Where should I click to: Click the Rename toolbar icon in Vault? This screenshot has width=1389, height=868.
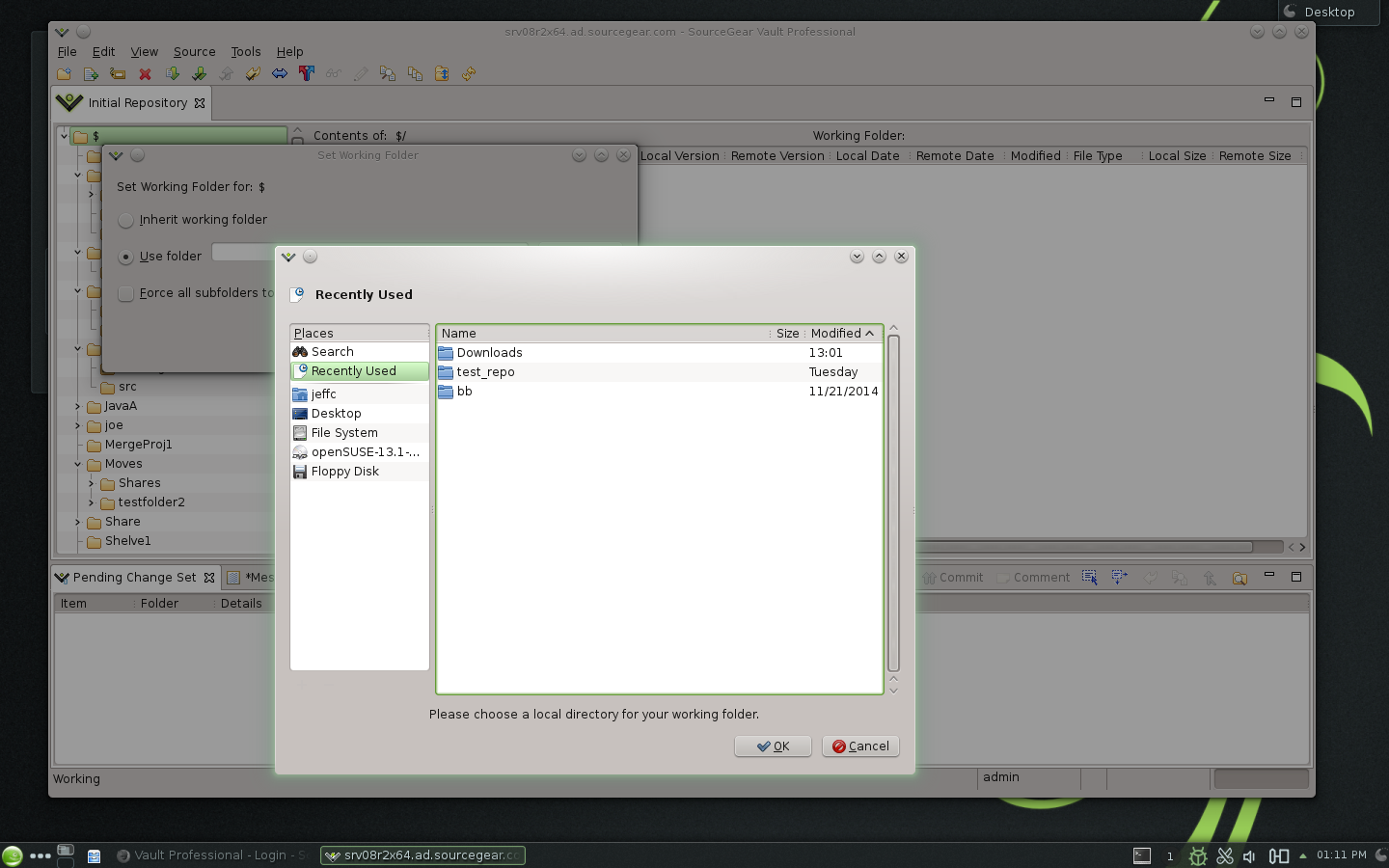pos(118,73)
